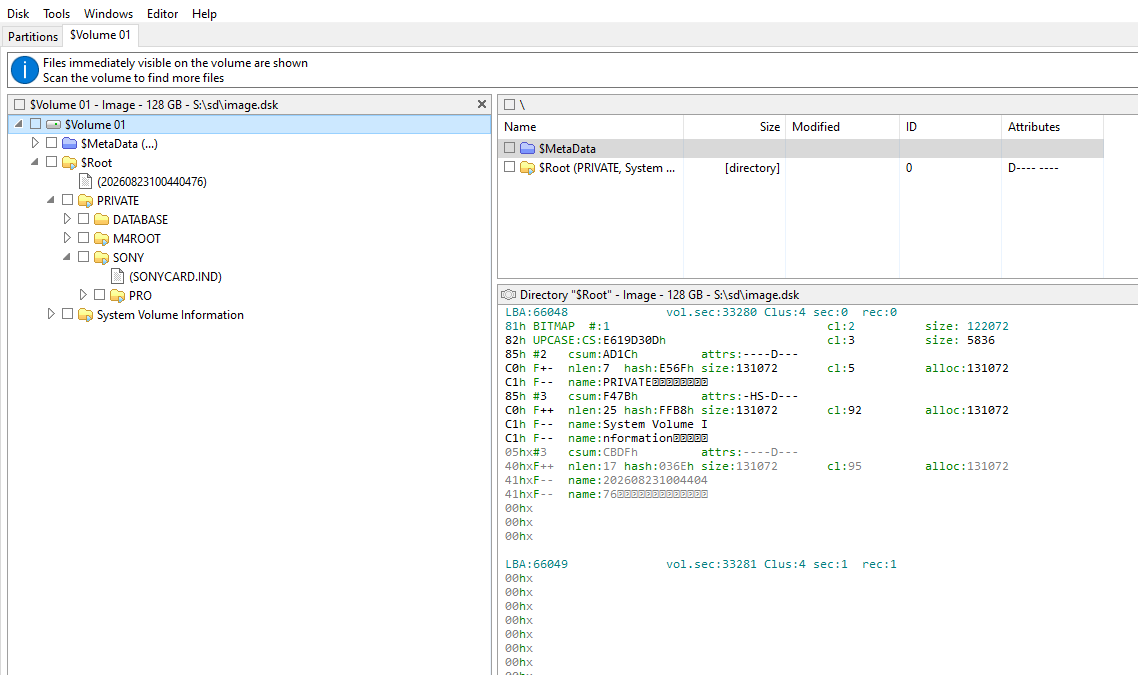Select the (SONYCARD.IND) file label in tree
Image resolution: width=1138 pixels, height=675 pixels.
click(176, 277)
